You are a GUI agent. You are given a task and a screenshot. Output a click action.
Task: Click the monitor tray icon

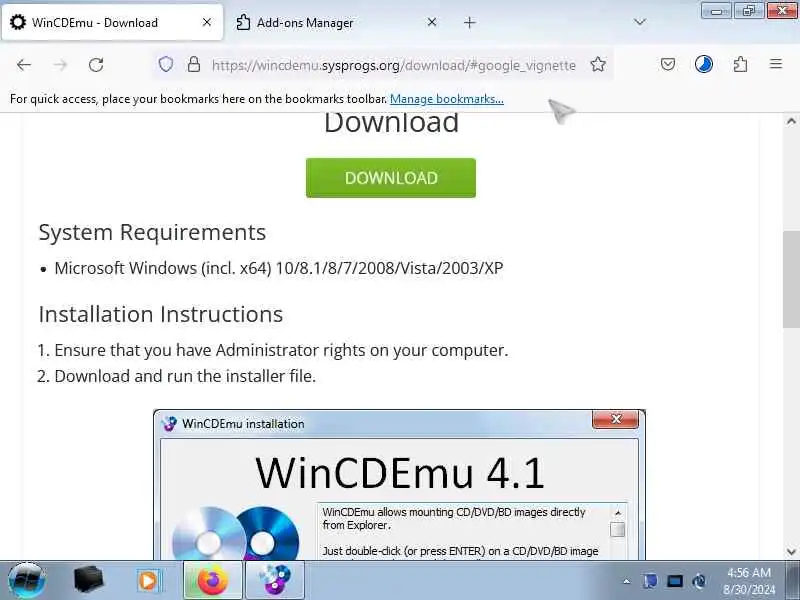[x=674, y=581]
